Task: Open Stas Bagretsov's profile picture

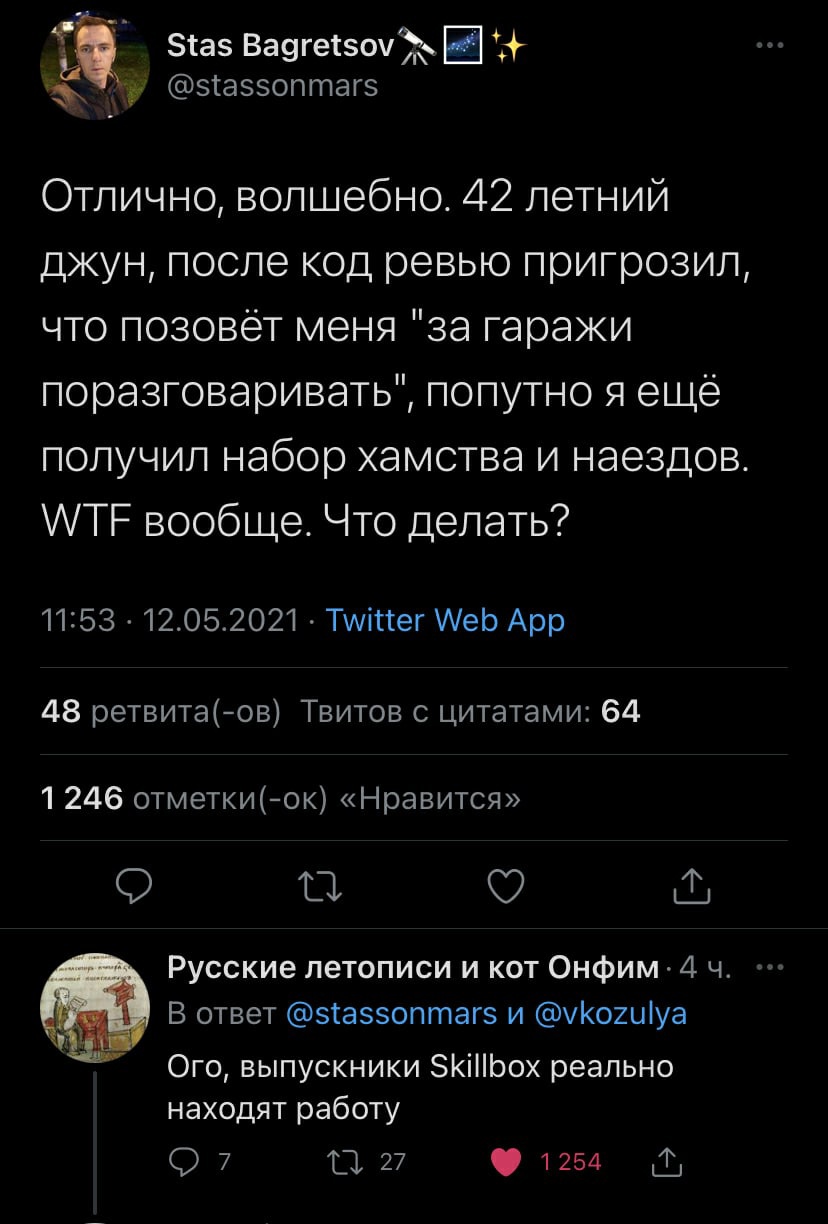Action: click(x=96, y=64)
